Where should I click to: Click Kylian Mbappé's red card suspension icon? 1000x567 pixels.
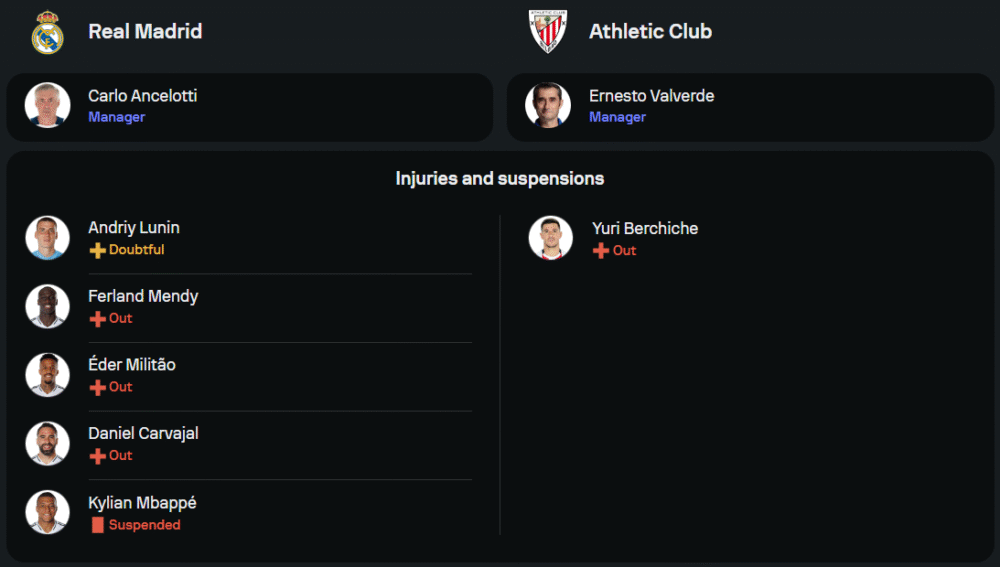tap(97, 525)
